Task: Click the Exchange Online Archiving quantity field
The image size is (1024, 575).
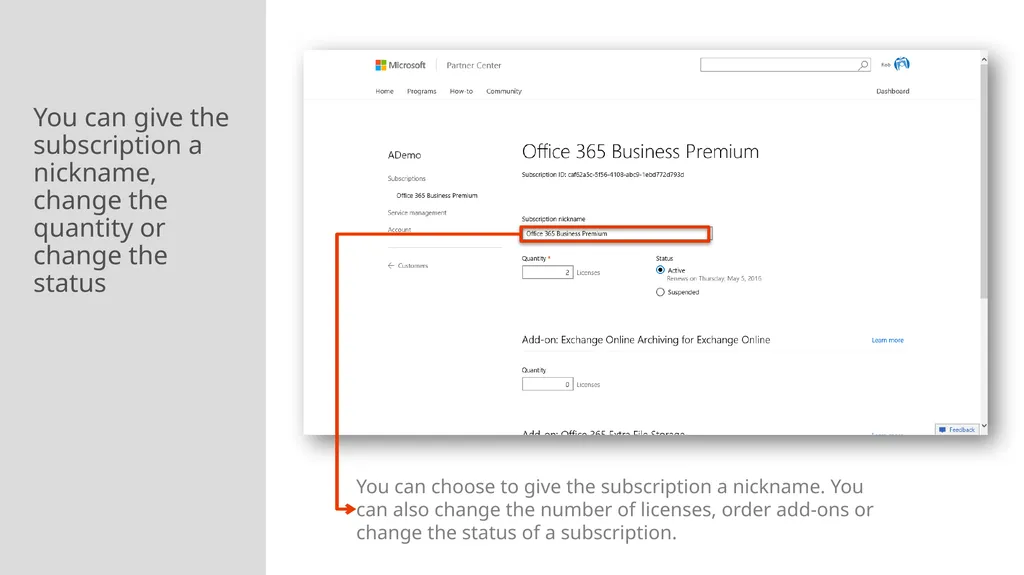Action: tap(547, 384)
